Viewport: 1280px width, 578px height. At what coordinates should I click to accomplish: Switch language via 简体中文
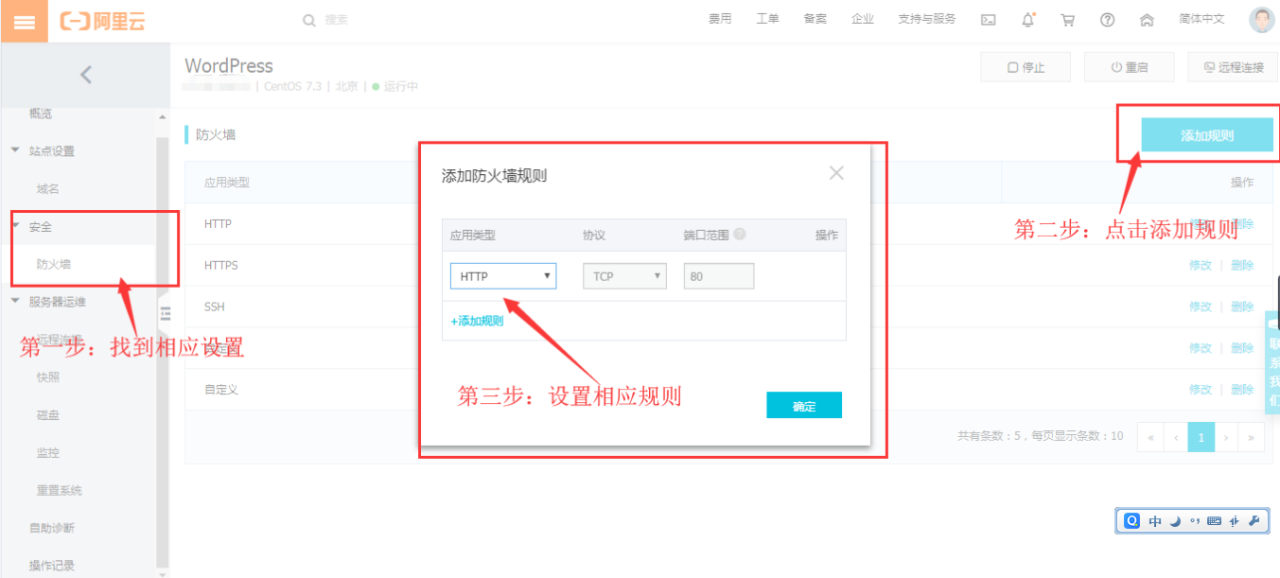(1201, 19)
